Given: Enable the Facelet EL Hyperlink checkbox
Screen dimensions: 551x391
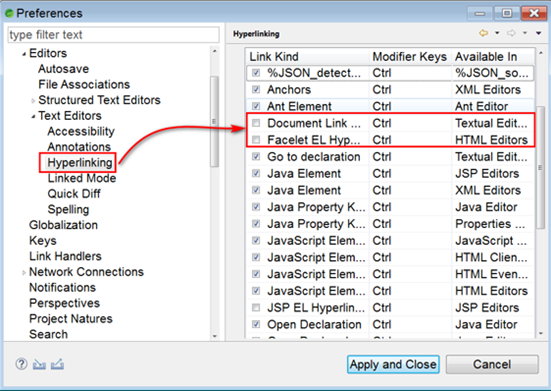Looking at the screenshot, I should coord(256,140).
